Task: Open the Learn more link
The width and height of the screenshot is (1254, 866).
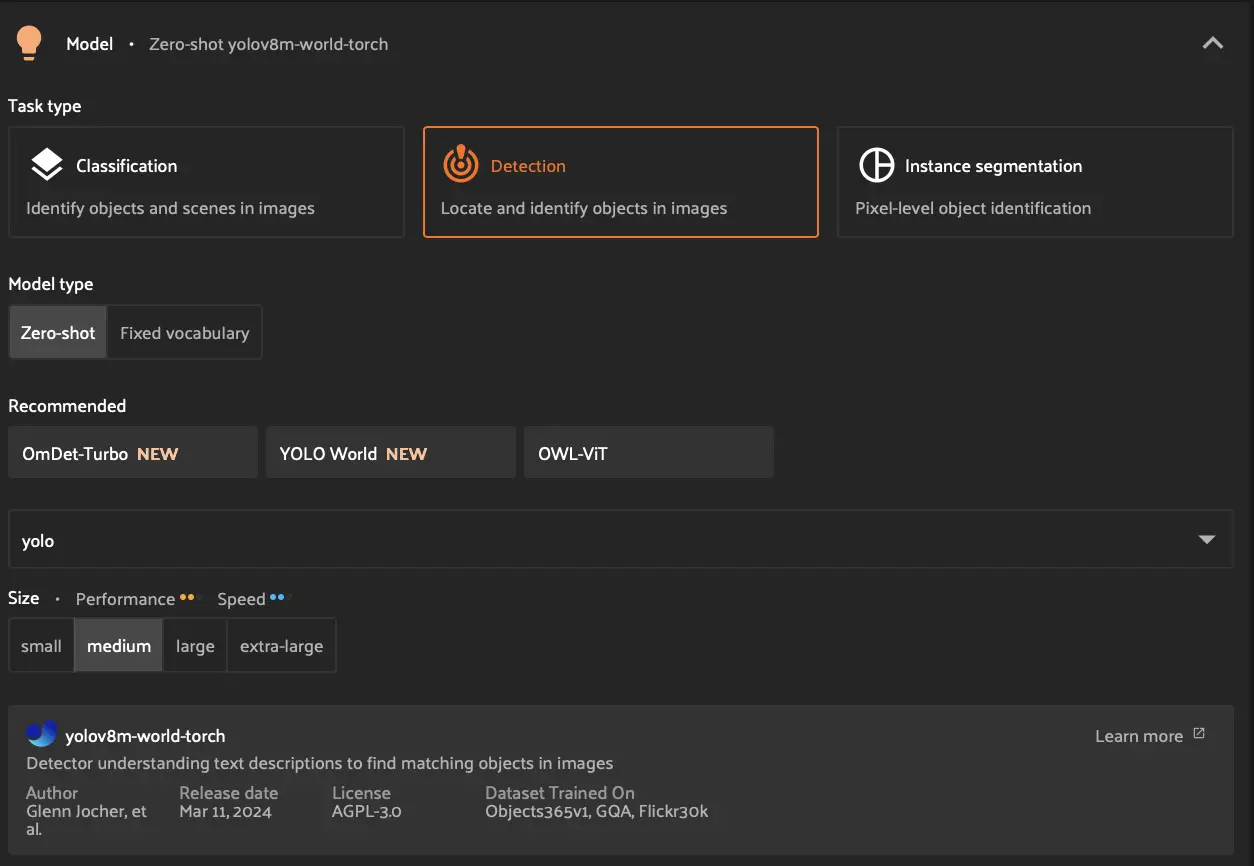Action: 1139,736
